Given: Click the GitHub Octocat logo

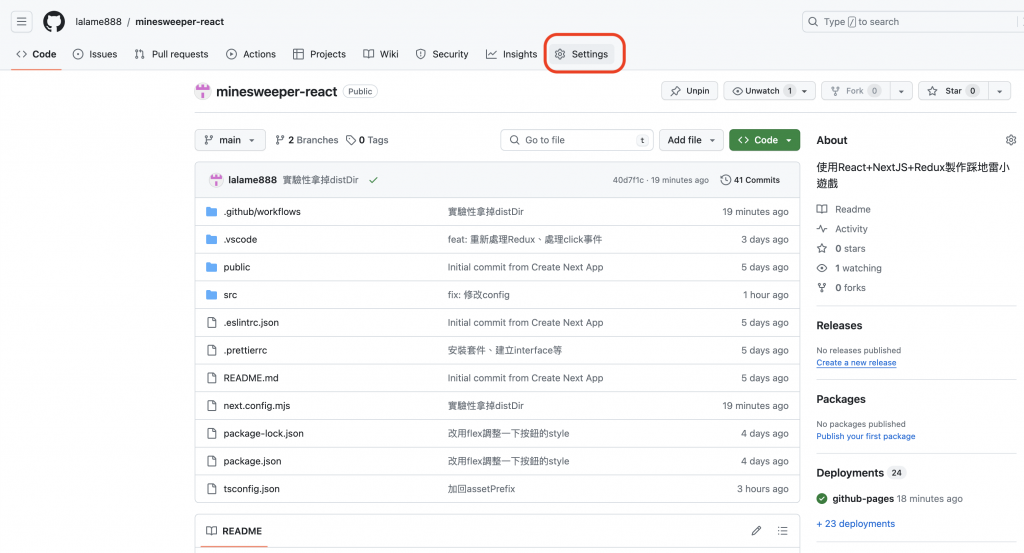Looking at the screenshot, I should tap(54, 22).
